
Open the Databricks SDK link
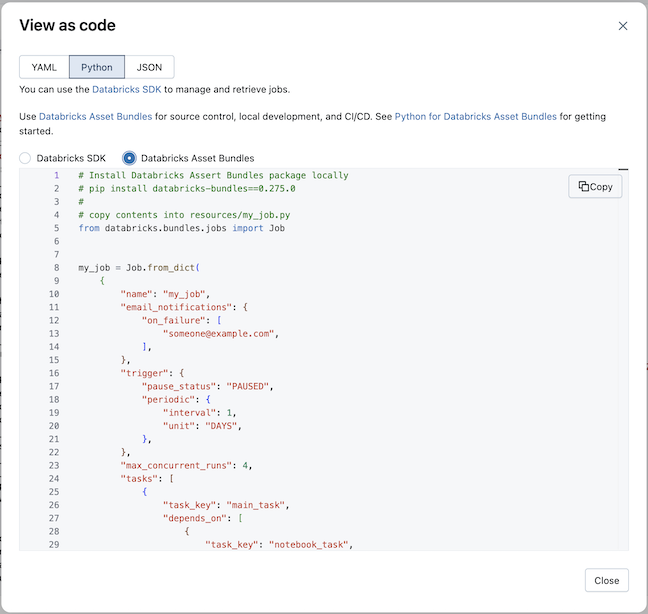click(x=134, y=90)
